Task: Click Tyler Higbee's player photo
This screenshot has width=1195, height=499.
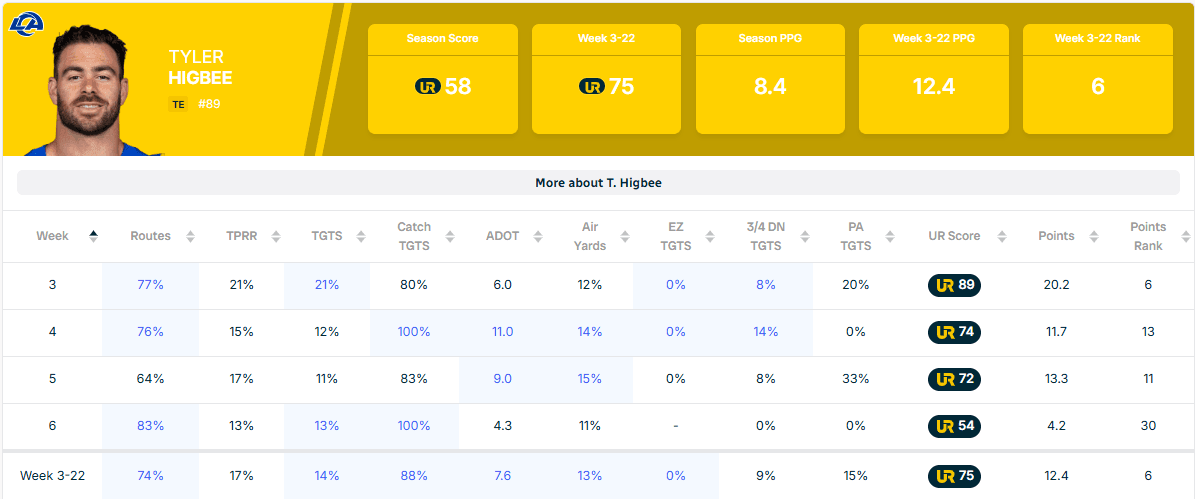Action: coord(95,88)
